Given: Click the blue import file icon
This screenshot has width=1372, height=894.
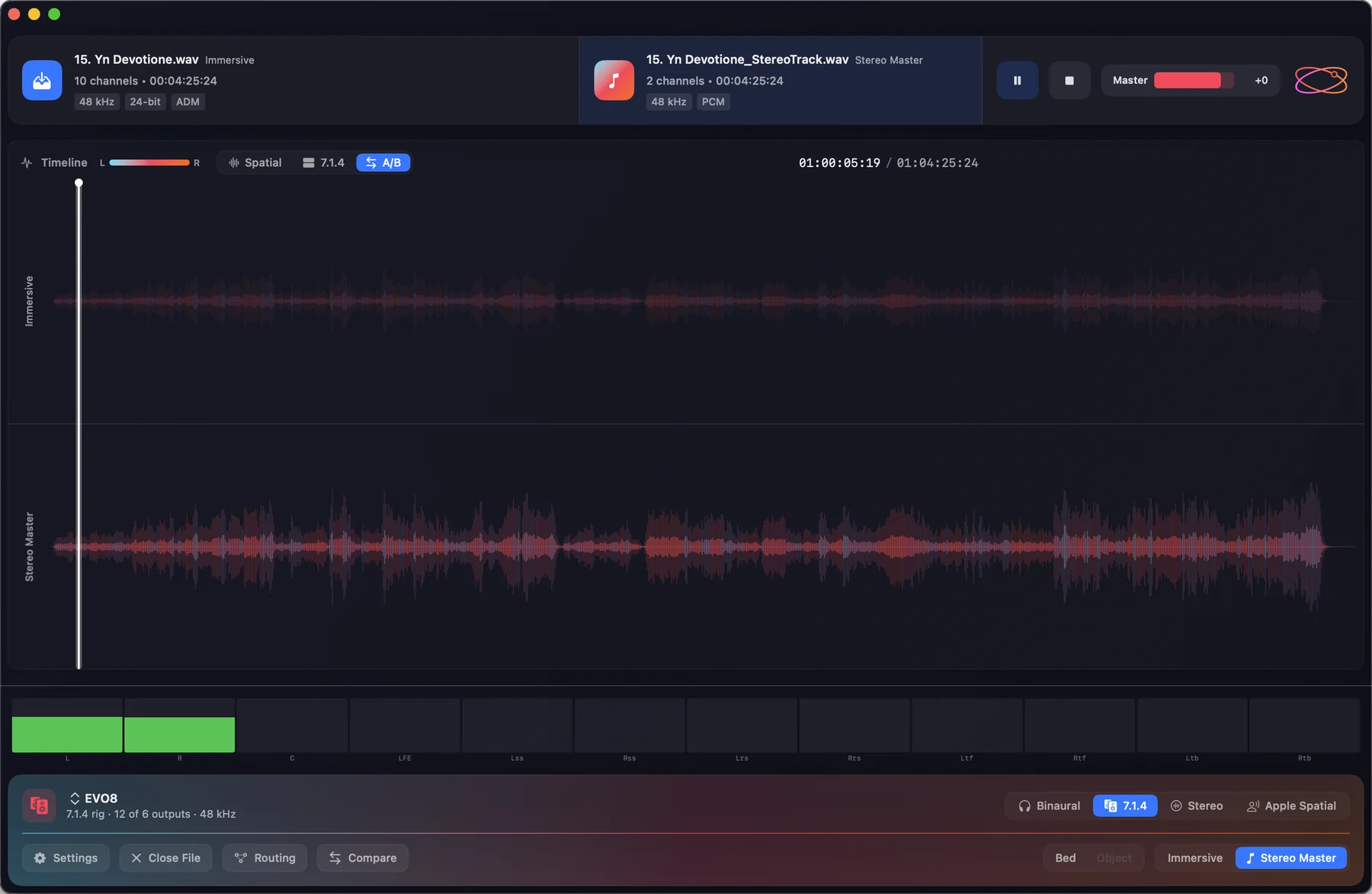Looking at the screenshot, I should [42, 80].
